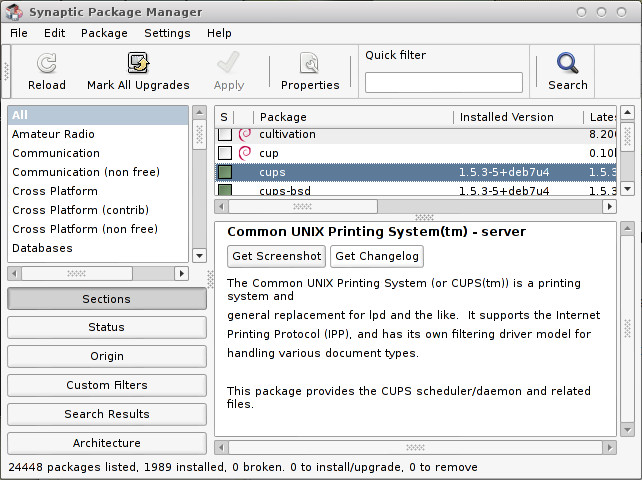
Task: Open the Help menu
Action: click(219, 33)
